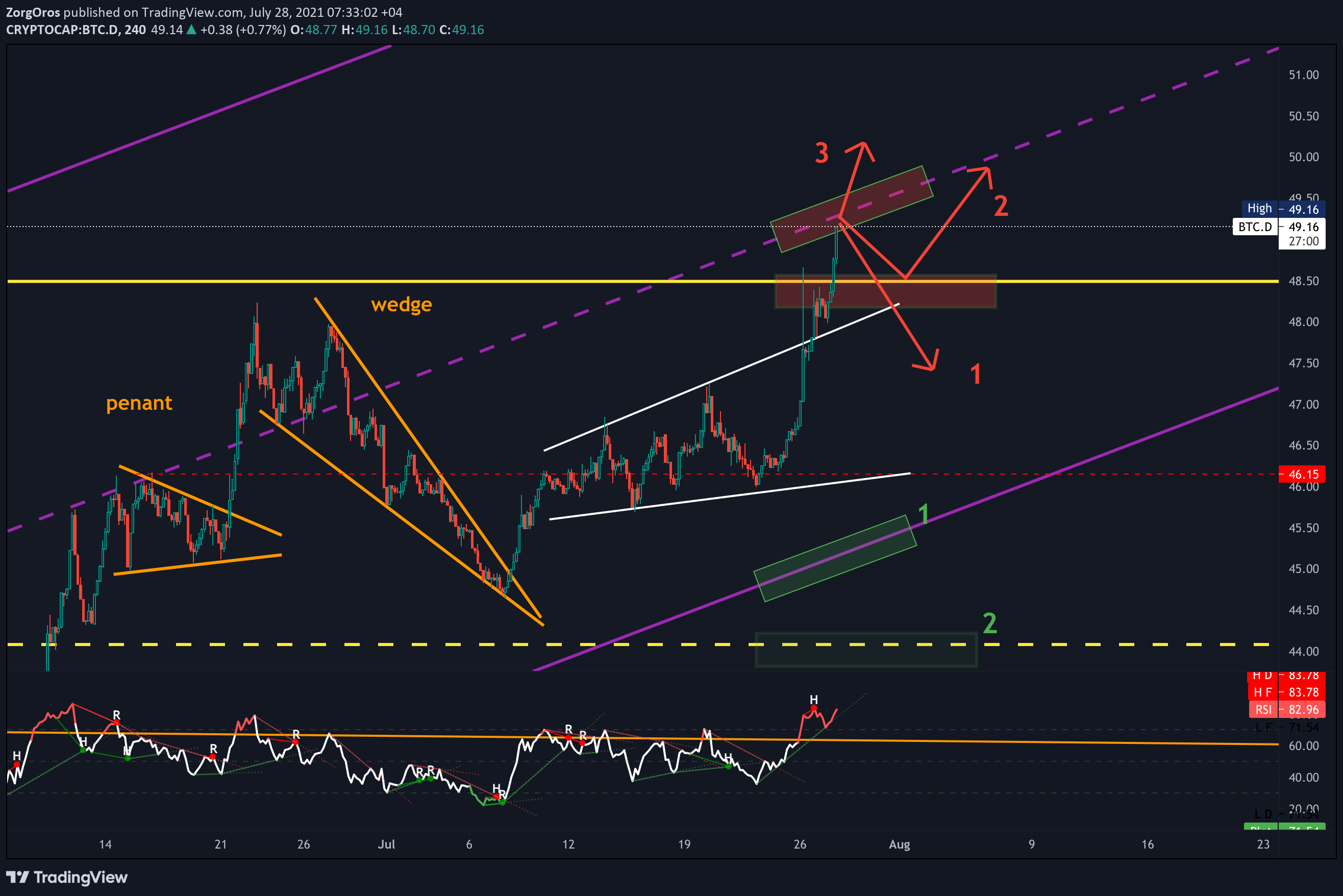Image resolution: width=1343 pixels, height=896 pixels.
Task: Click the High 49.16 price label
Action: (x=1283, y=209)
